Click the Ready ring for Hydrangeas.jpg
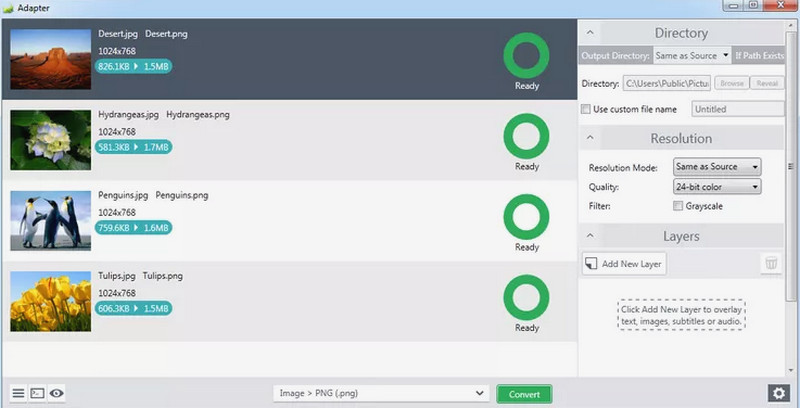Viewport: 800px width, 408px height. pyautogui.click(x=526, y=136)
